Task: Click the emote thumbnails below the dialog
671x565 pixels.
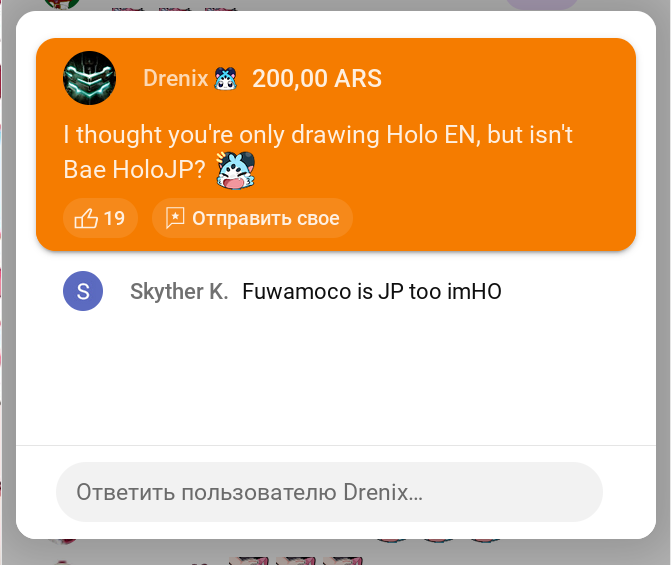Action: click(x=295, y=561)
